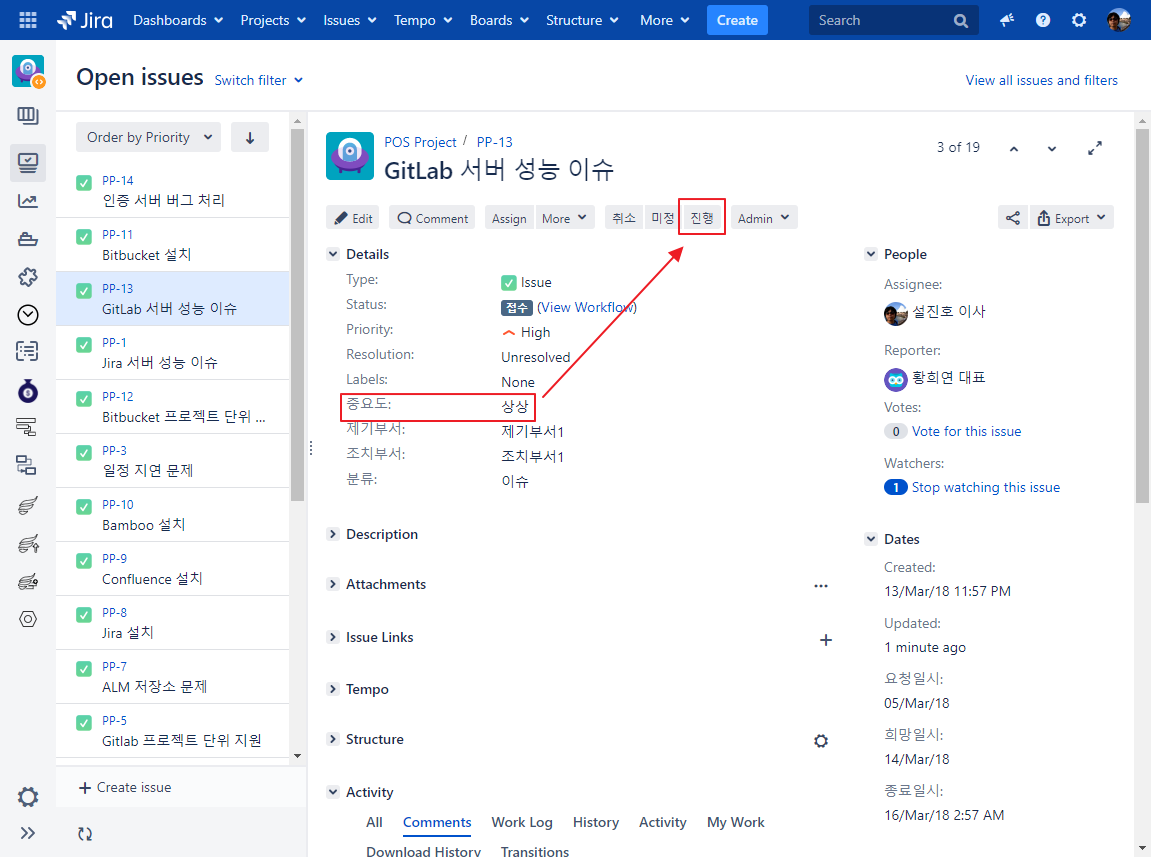Open the checklist icon in the sidebar

pos(28,351)
